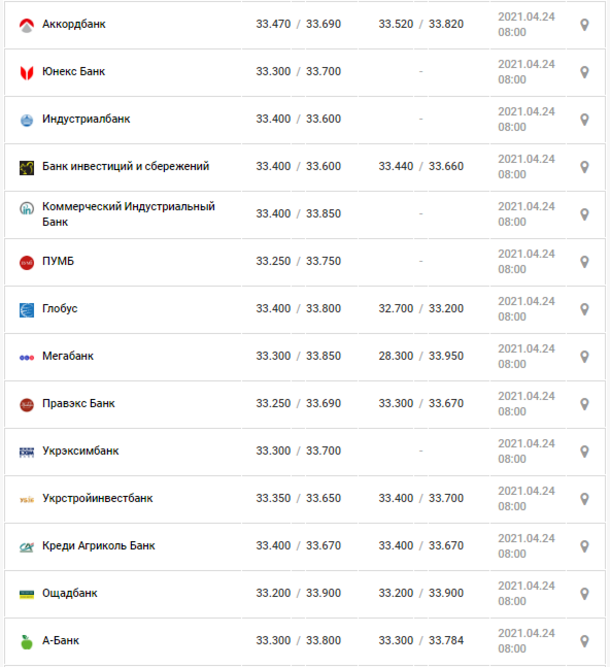The image size is (610, 667).
Task: Open the Индустриалбанк link
Action: (x=86, y=119)
